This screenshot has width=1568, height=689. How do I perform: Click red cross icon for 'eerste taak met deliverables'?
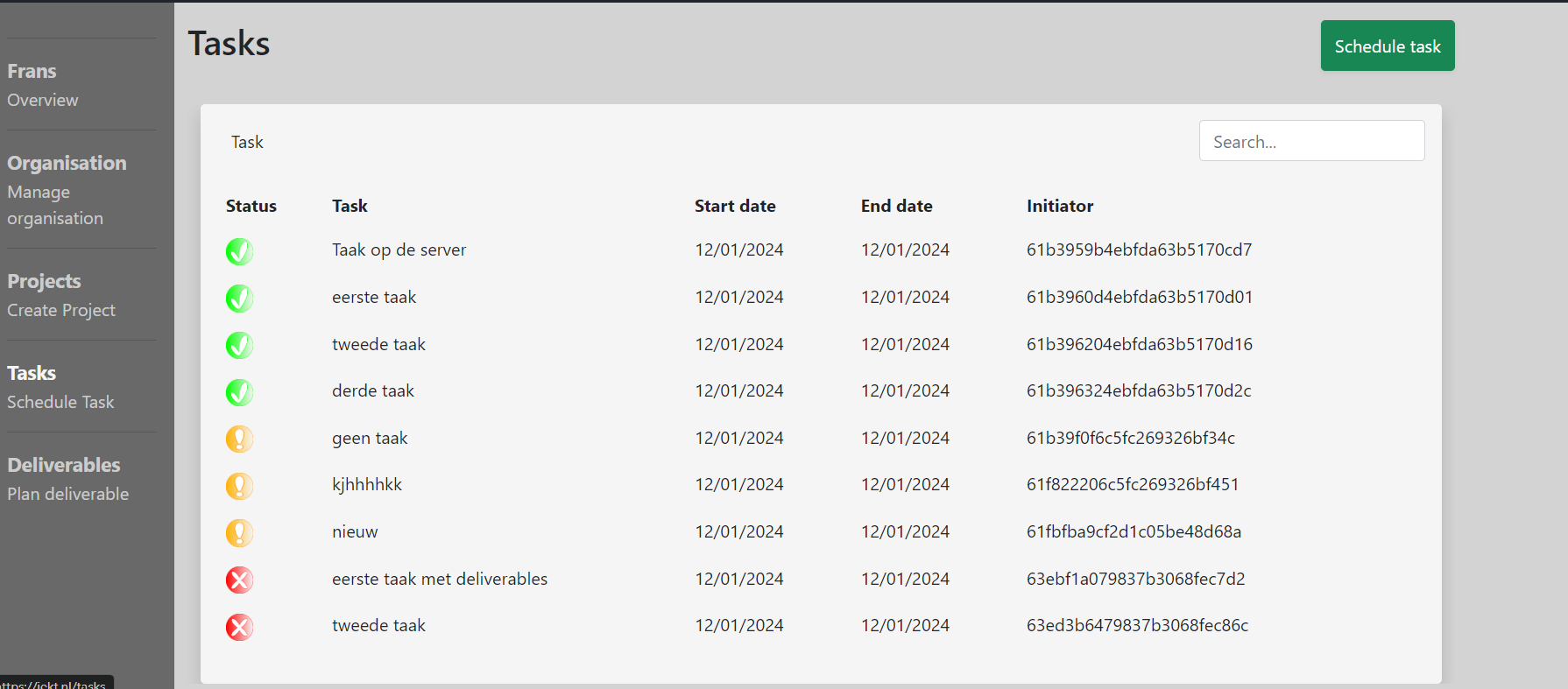click(239, 580)
